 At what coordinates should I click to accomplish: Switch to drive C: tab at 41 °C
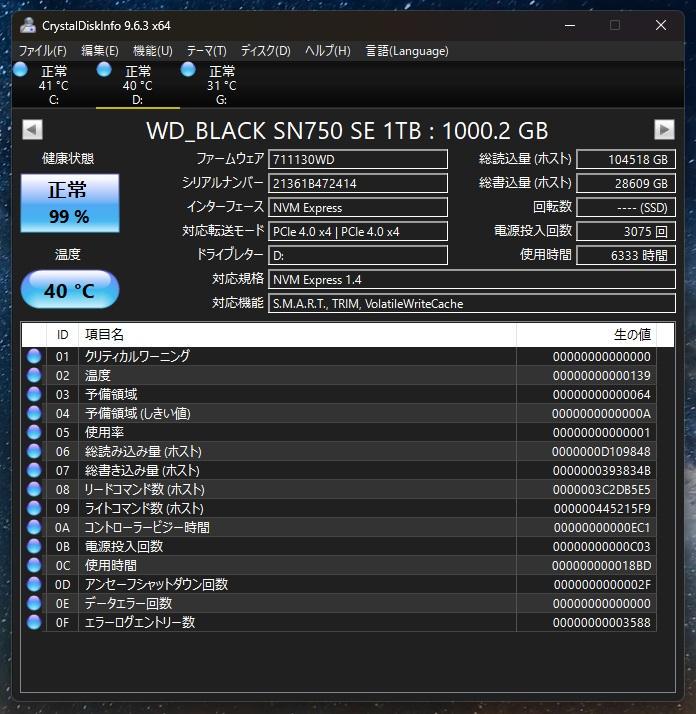(x=54, y=85)
